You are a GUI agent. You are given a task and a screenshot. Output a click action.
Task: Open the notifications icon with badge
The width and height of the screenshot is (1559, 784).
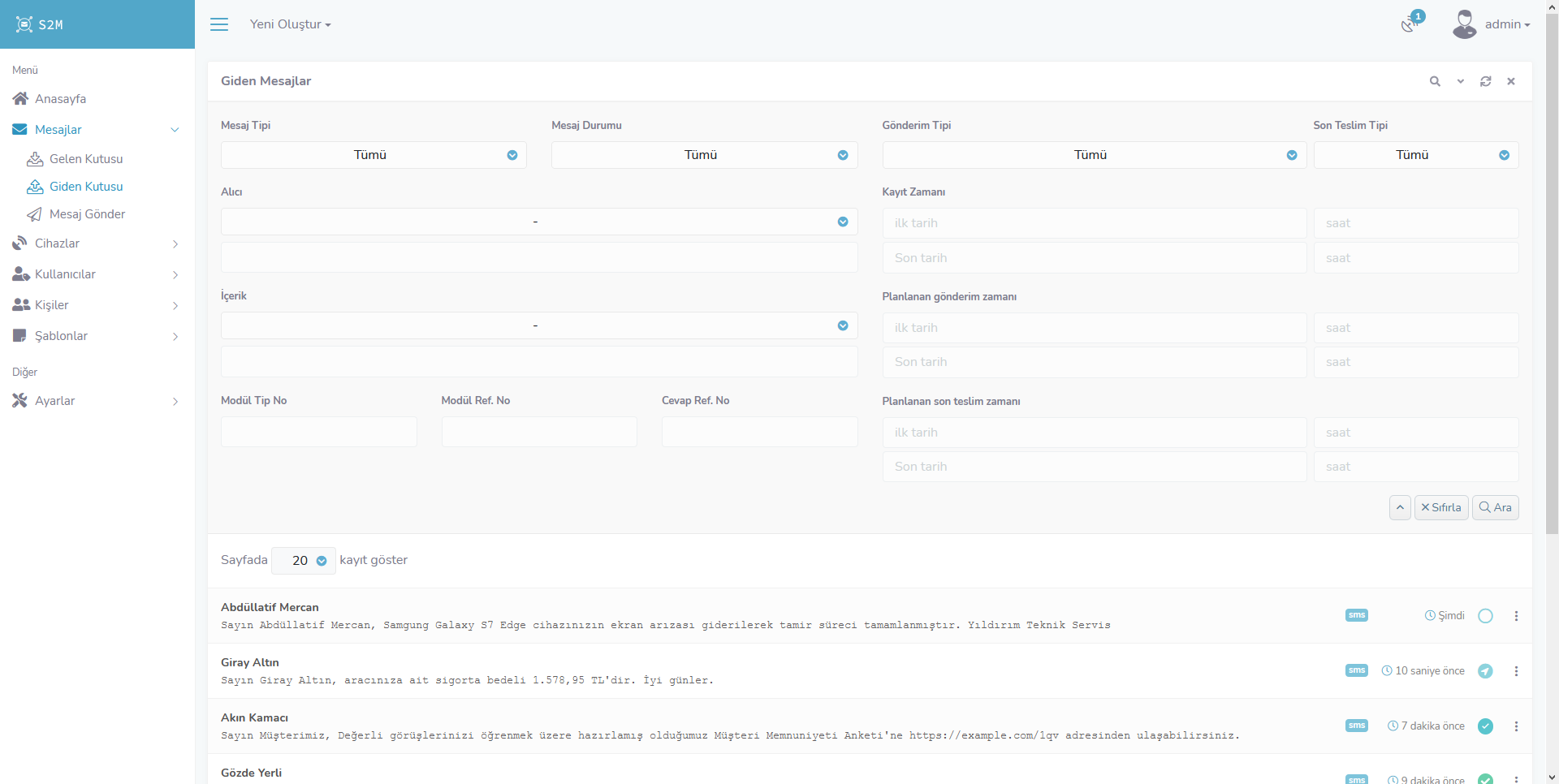coord(1410,24)
